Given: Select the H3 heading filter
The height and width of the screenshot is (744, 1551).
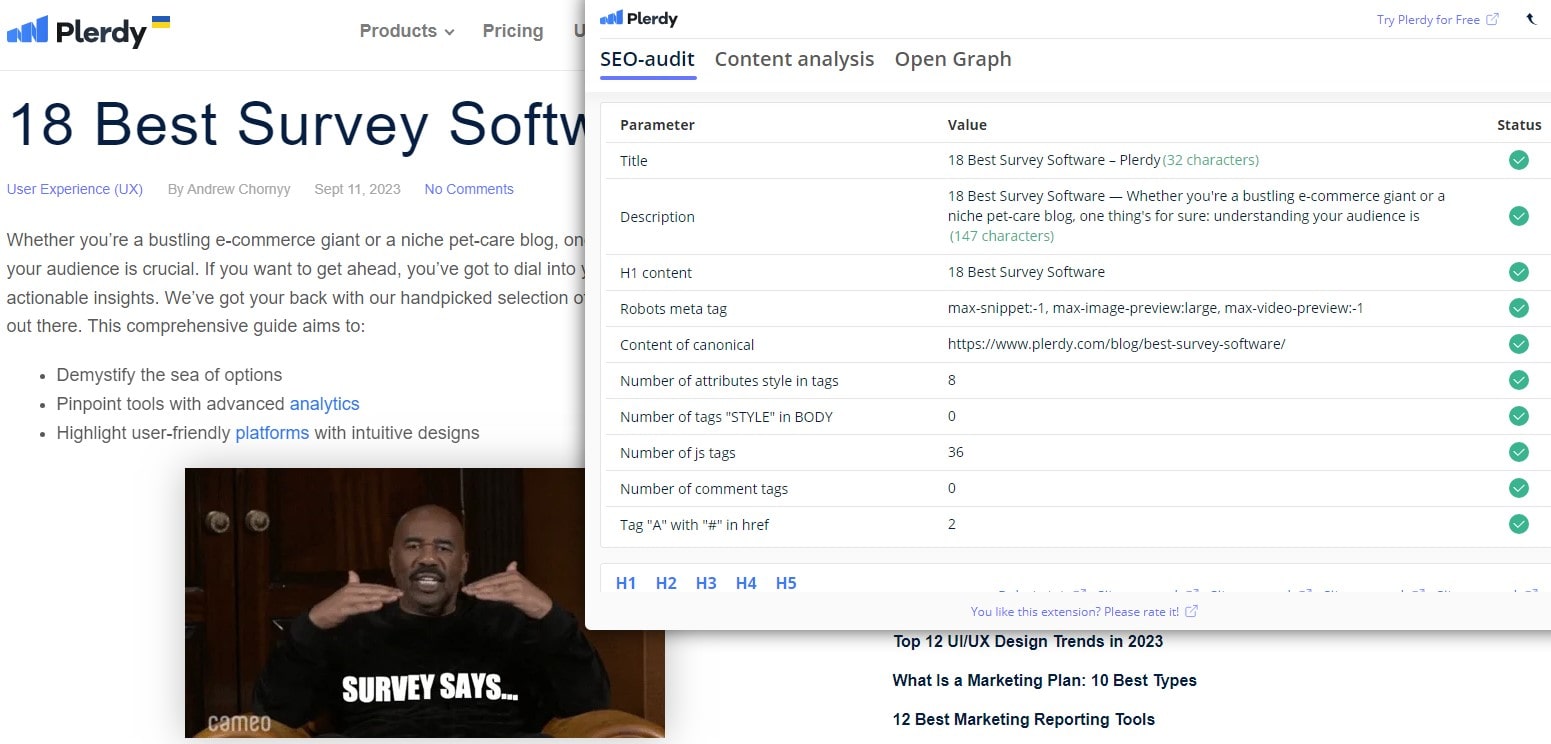Looking at the screenshot, I should pos(706,583).
